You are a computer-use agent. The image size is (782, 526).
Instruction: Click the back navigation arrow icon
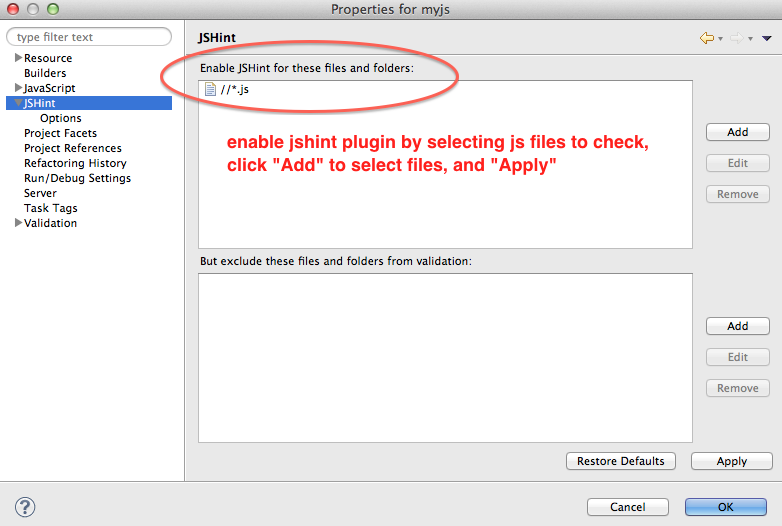point(706,38)
